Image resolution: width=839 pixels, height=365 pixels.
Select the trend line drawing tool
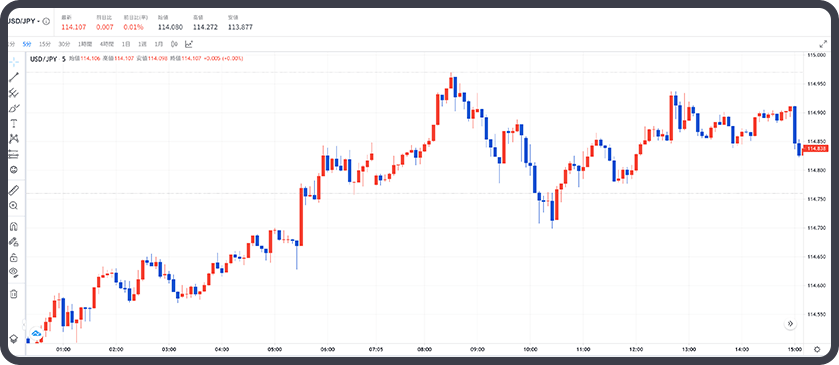14,77
